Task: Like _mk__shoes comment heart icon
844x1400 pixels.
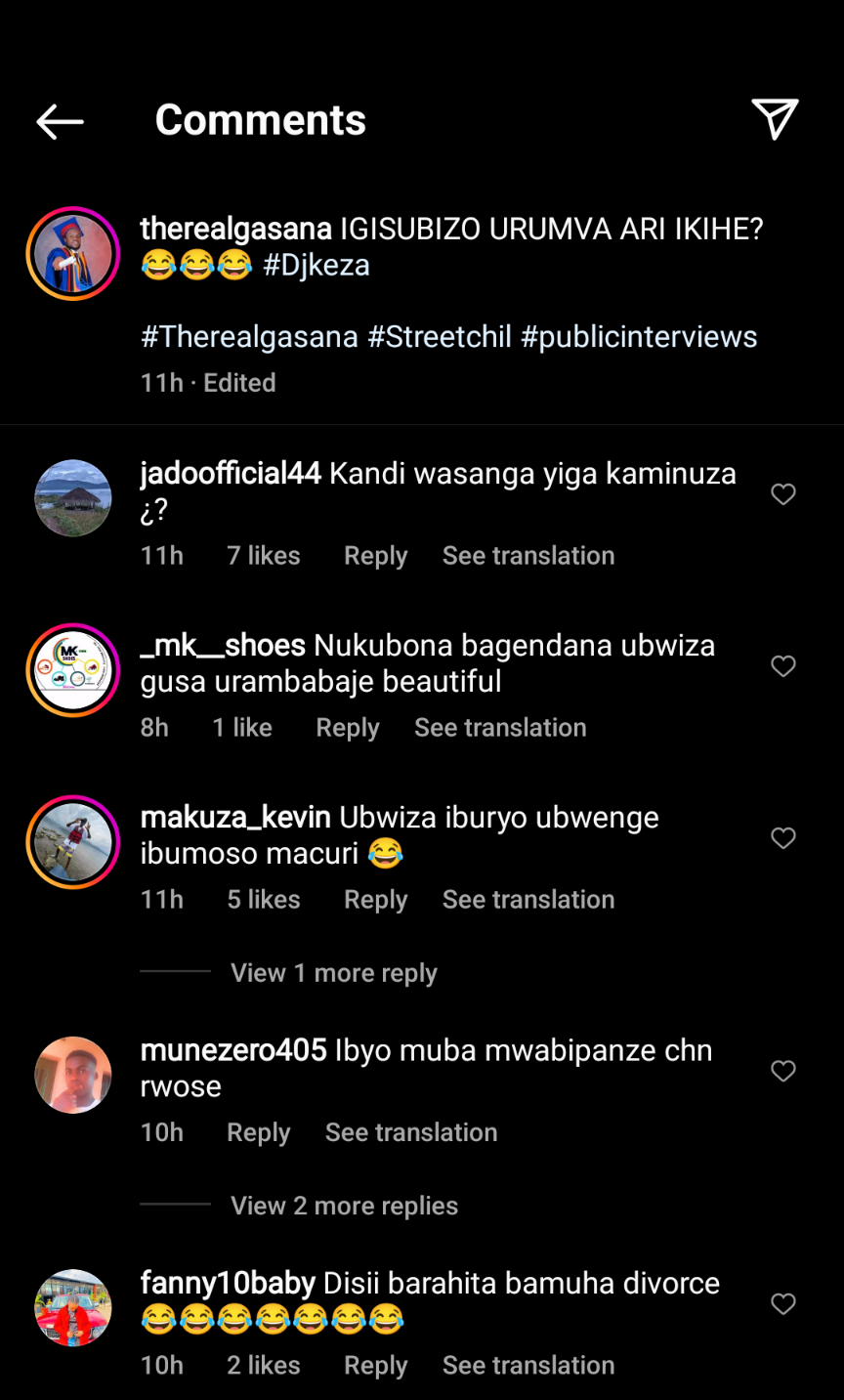Action: click(783, 666)
